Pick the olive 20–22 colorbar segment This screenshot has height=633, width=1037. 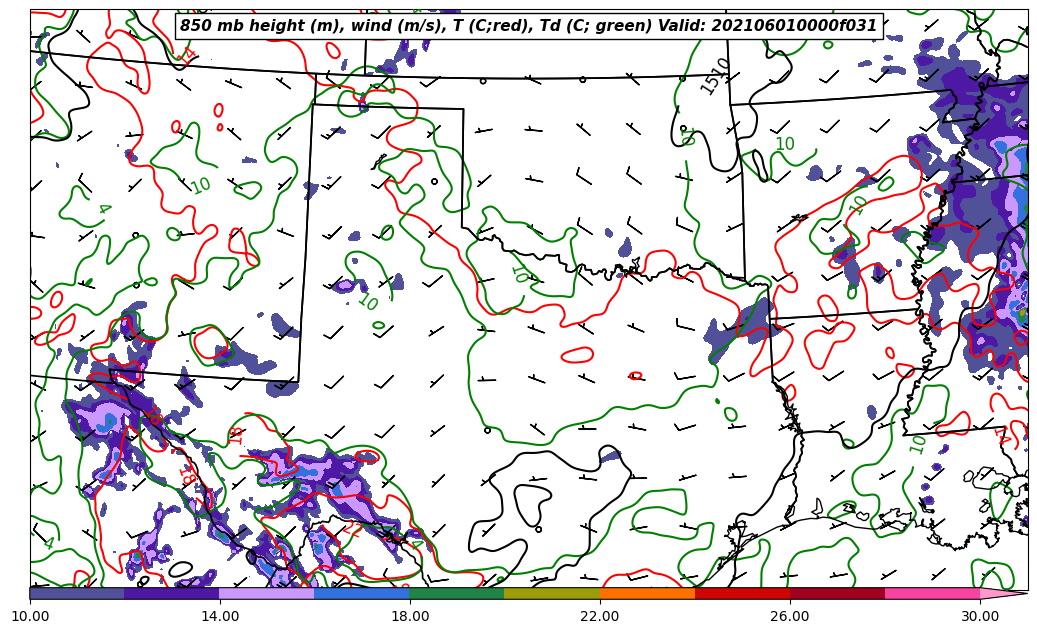point(552,593)
